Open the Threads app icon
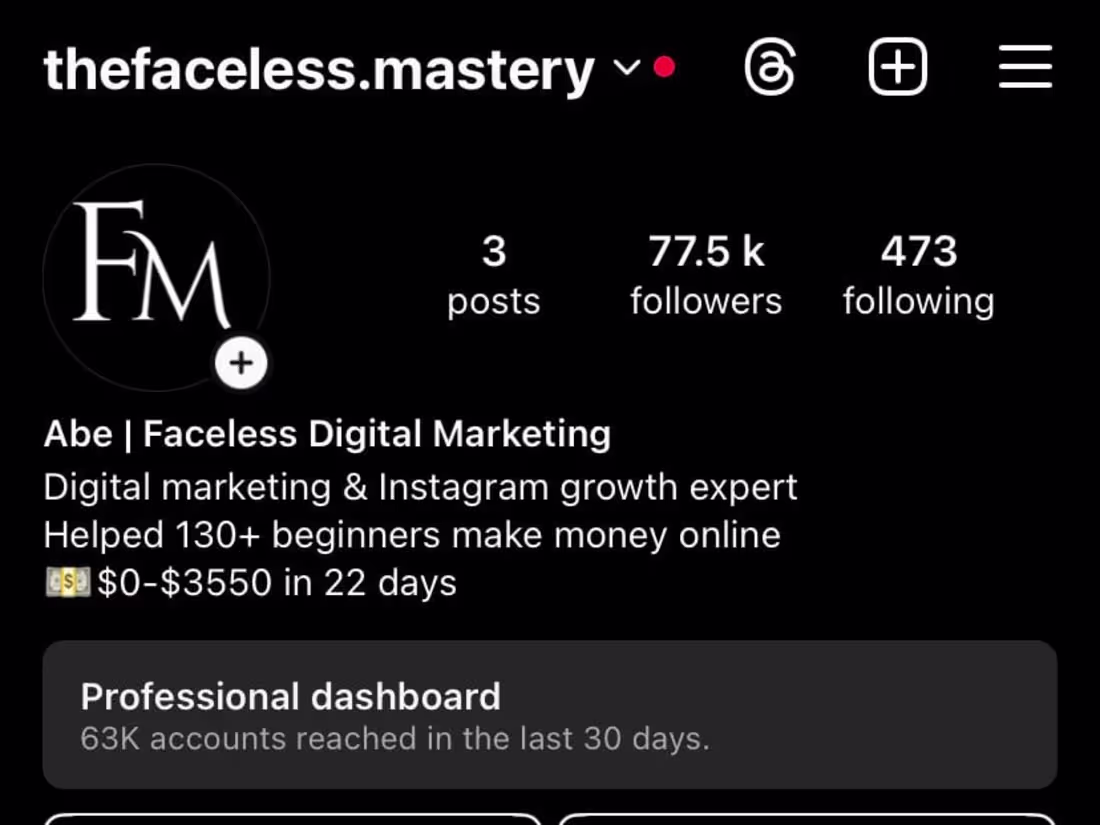This screenshot has height=825, width=1100. point(770,66)
